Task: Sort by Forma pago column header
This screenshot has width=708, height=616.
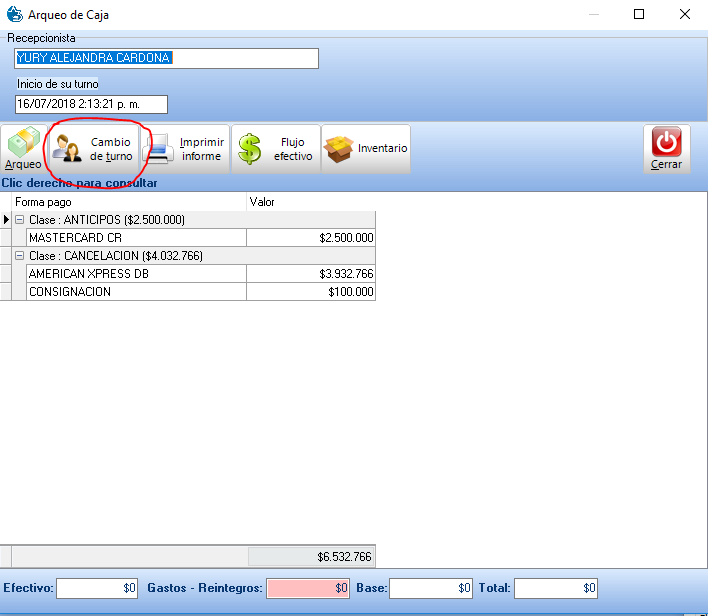Action: pyautogui.click(x=128, y=202)
